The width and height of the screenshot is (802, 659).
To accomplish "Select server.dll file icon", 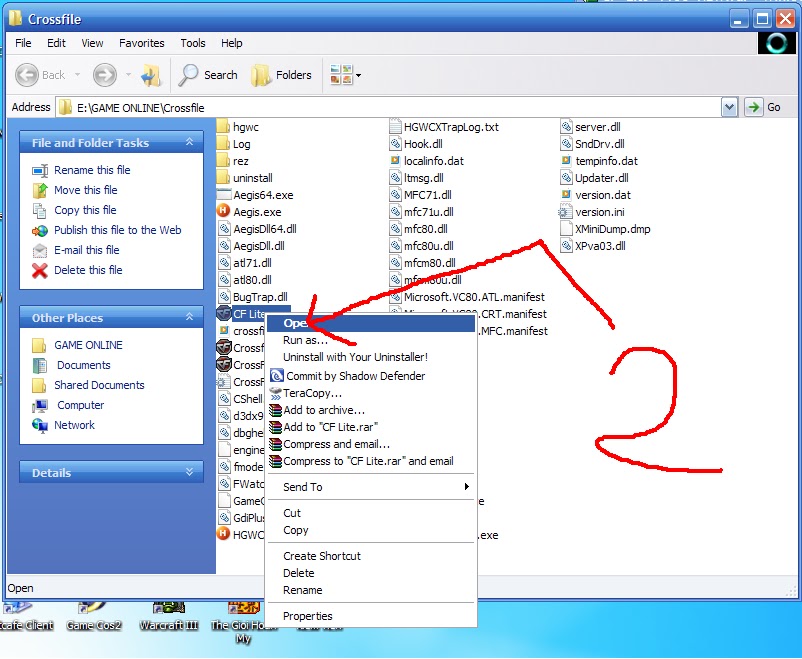I will click(566, 126).
